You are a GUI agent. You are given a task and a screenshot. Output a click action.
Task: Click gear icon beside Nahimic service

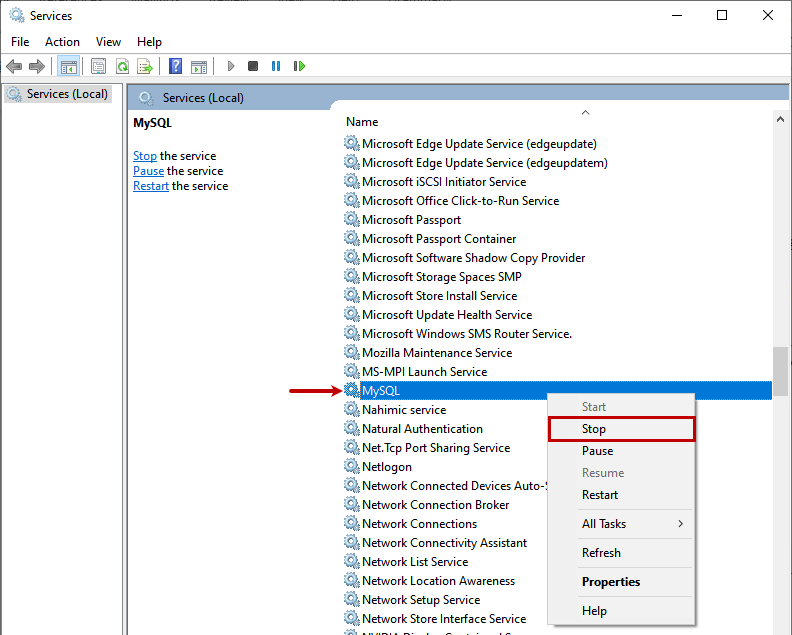352,409
